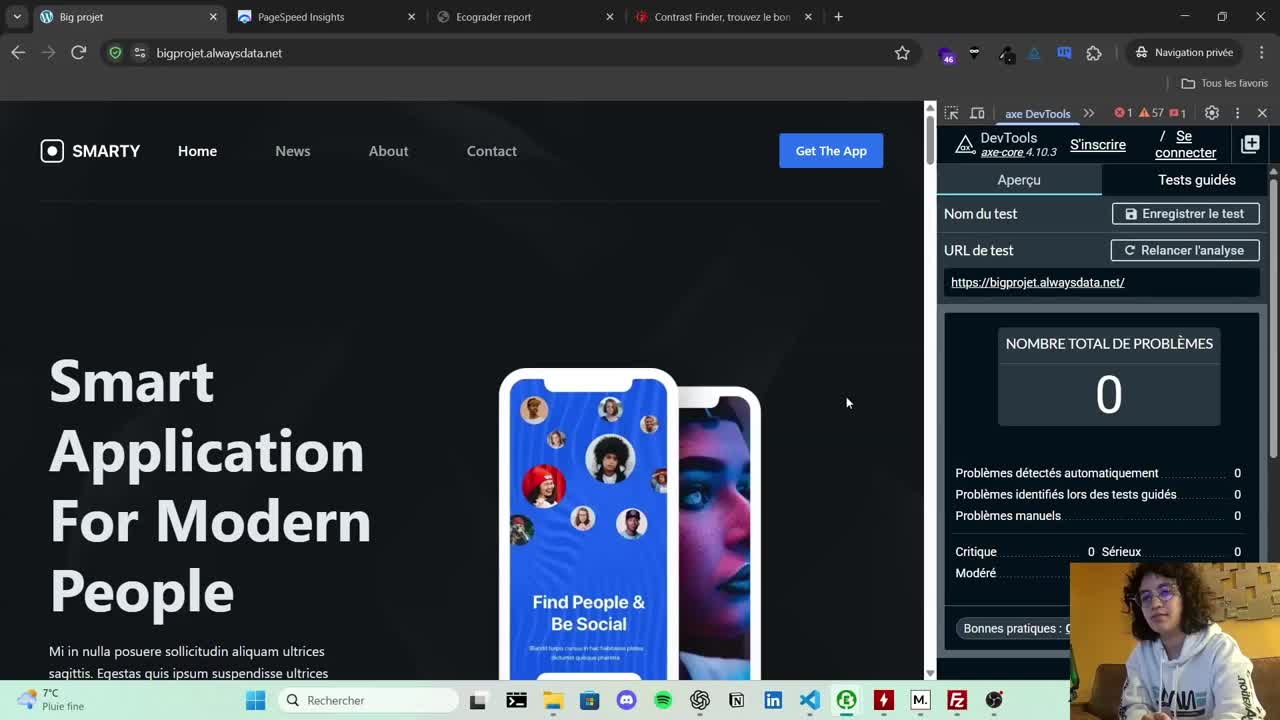Image resolution: width=1280 pixels, height=720 pixels.
Task: Open the bigprojet.alwaysdata.net test URL link
Action: pos(1037,282)
